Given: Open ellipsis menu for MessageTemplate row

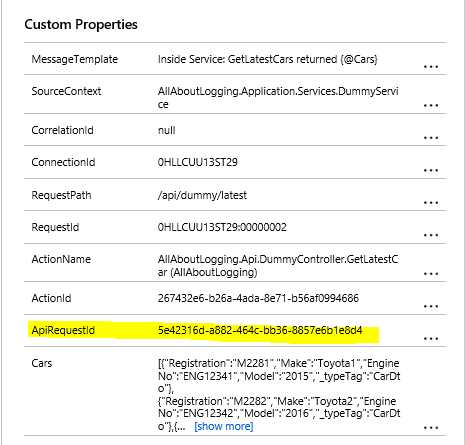Looking at the screenshot, I should coord(431,67).
